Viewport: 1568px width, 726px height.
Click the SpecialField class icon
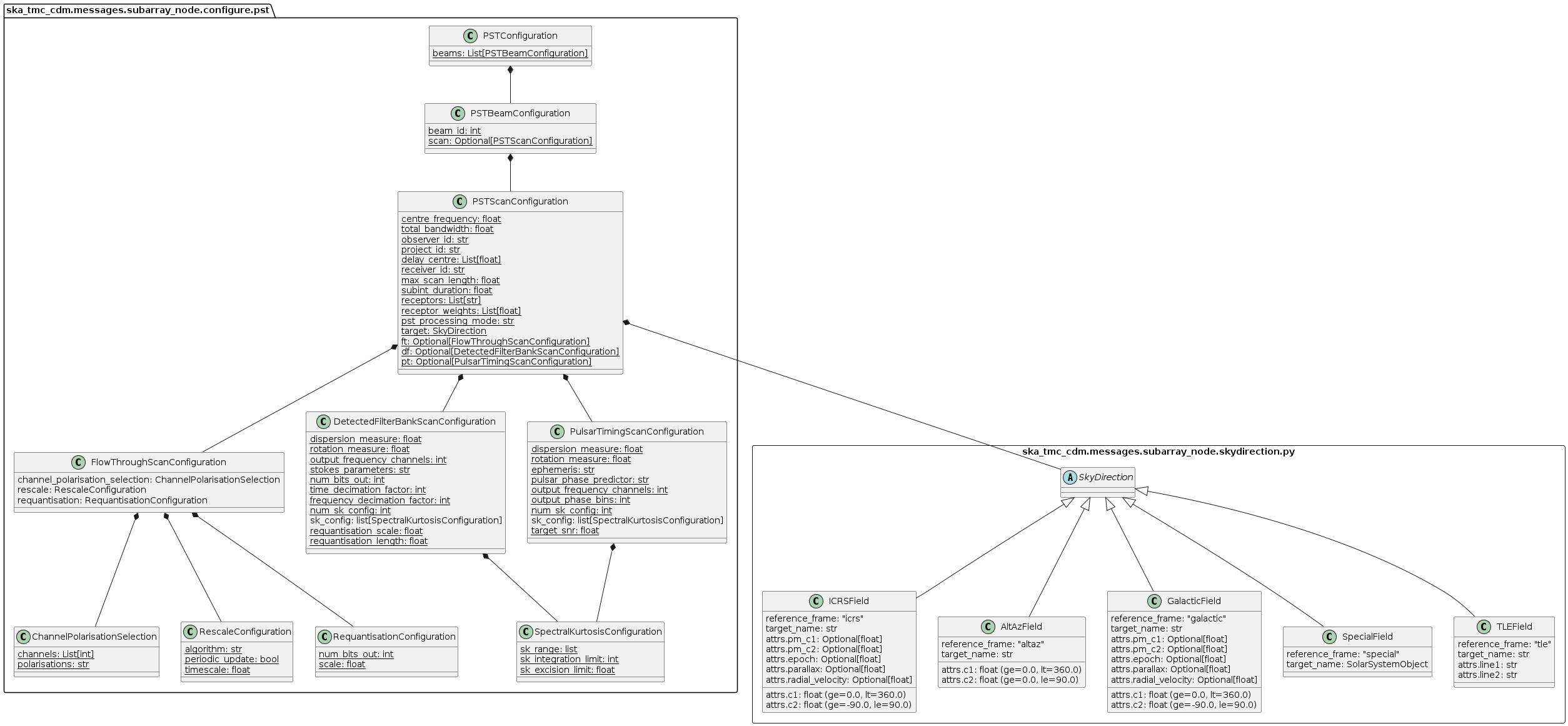click(x=1330, y=637)
